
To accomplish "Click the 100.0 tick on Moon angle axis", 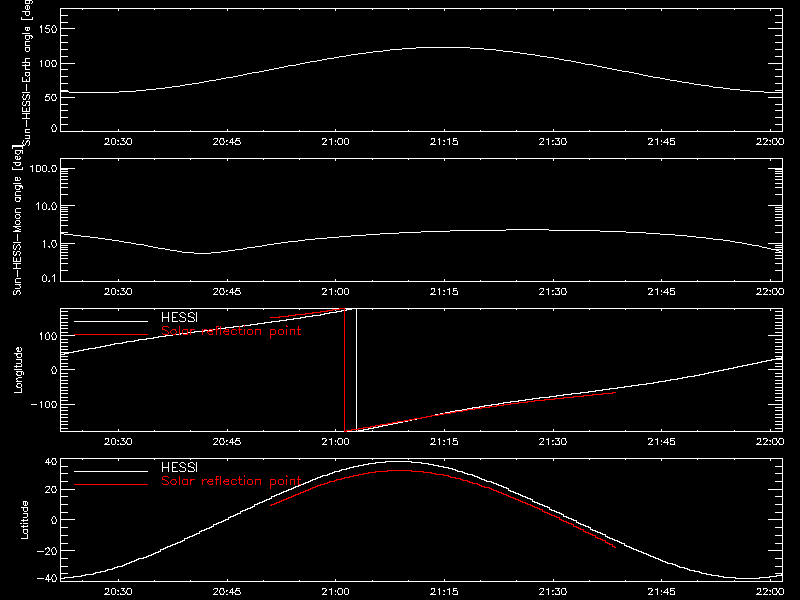I will pos(43,169).
